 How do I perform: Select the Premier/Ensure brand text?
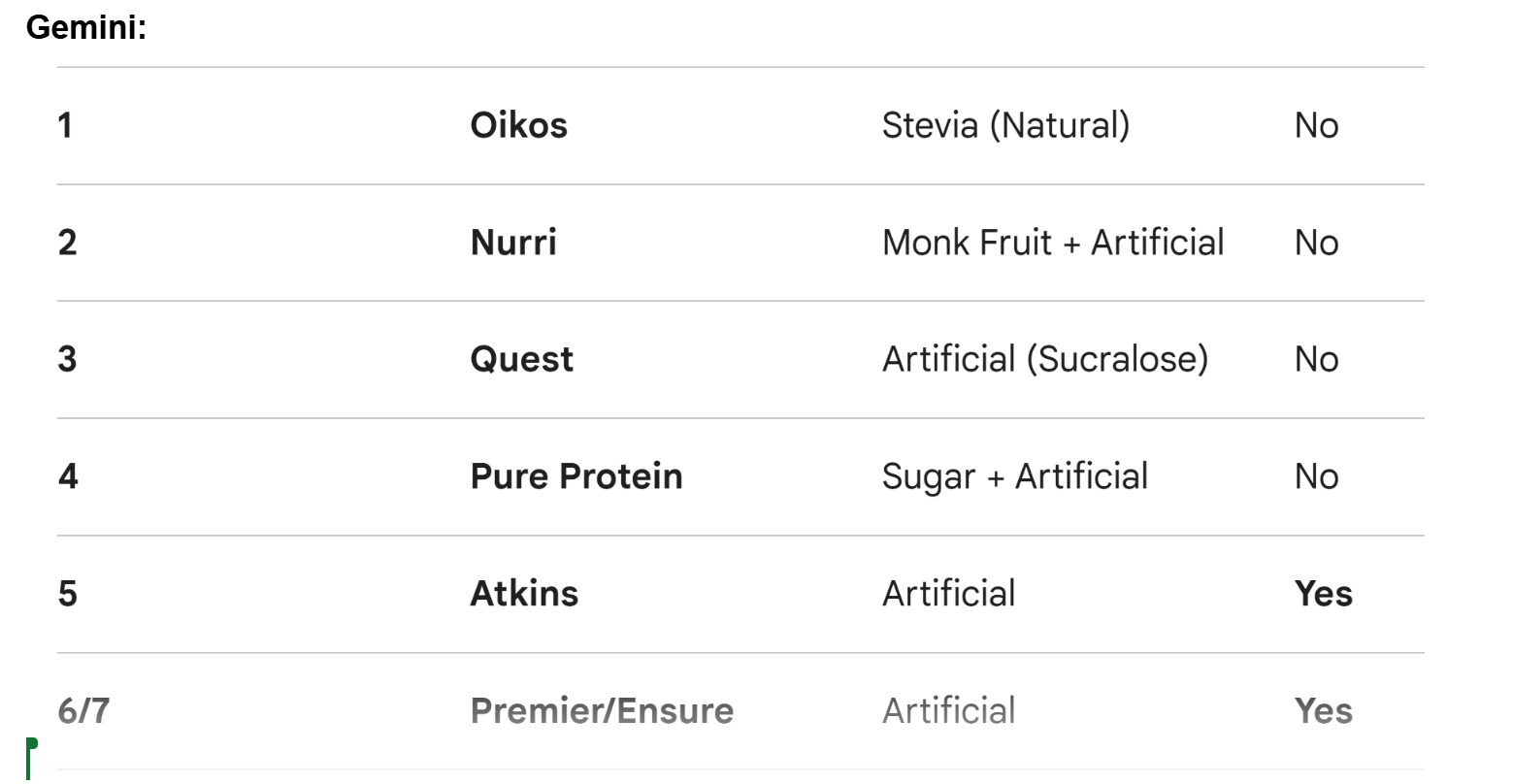tap(602, 711)
